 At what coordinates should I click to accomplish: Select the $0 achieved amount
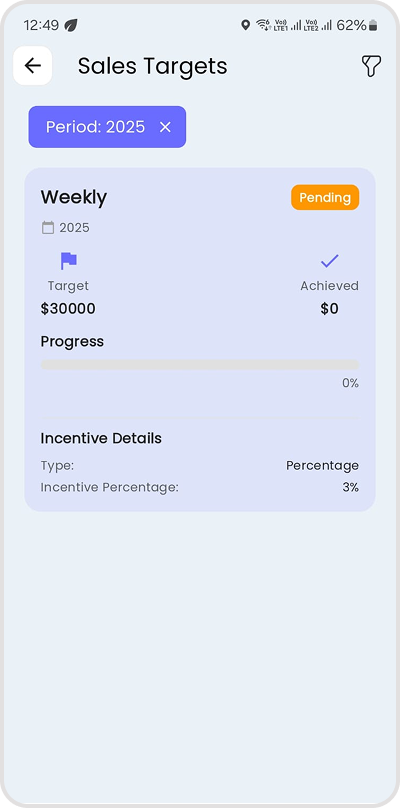point(329,309)
